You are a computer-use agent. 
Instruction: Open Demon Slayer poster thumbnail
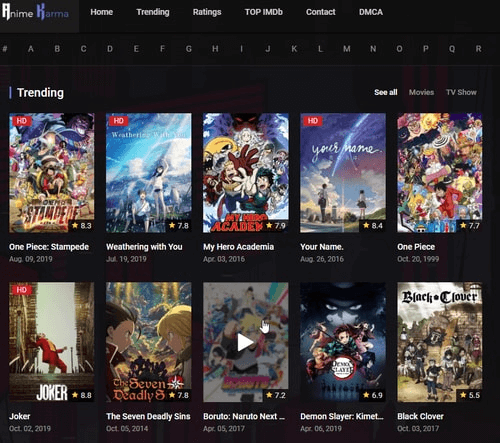pyautogui.click(x=343, y=342)
